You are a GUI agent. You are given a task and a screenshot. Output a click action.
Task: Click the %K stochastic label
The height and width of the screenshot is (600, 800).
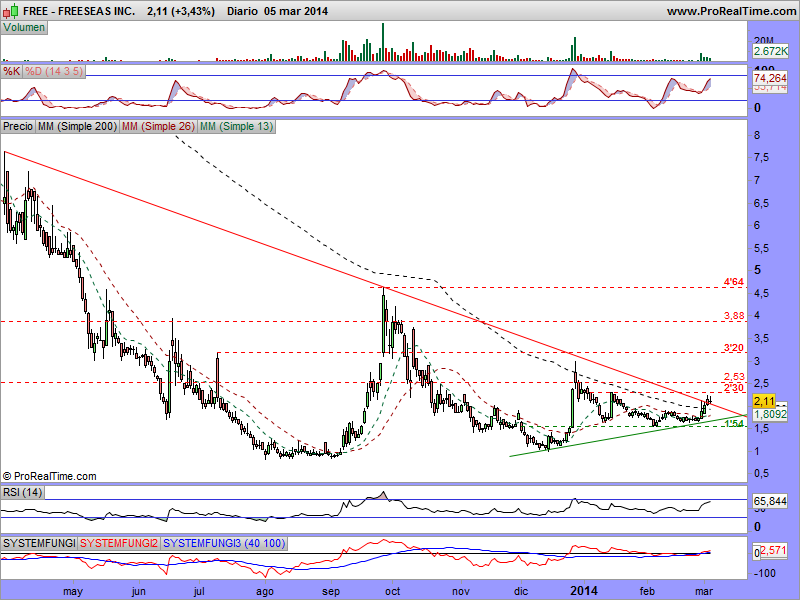(11, 71)
